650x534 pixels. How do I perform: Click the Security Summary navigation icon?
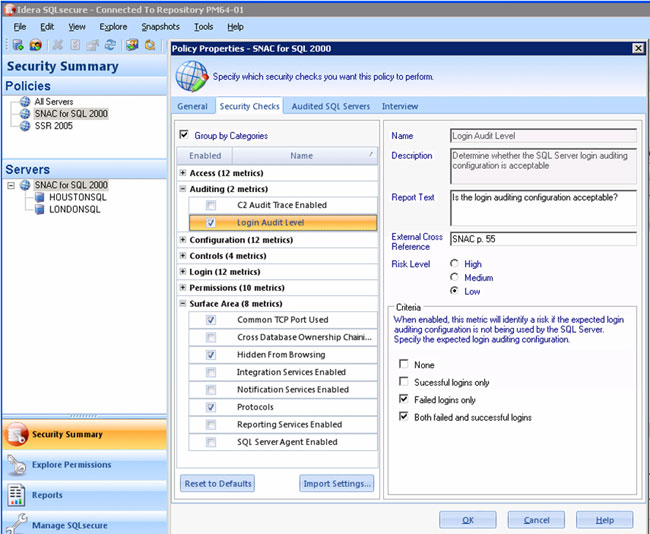coord(17,434)
